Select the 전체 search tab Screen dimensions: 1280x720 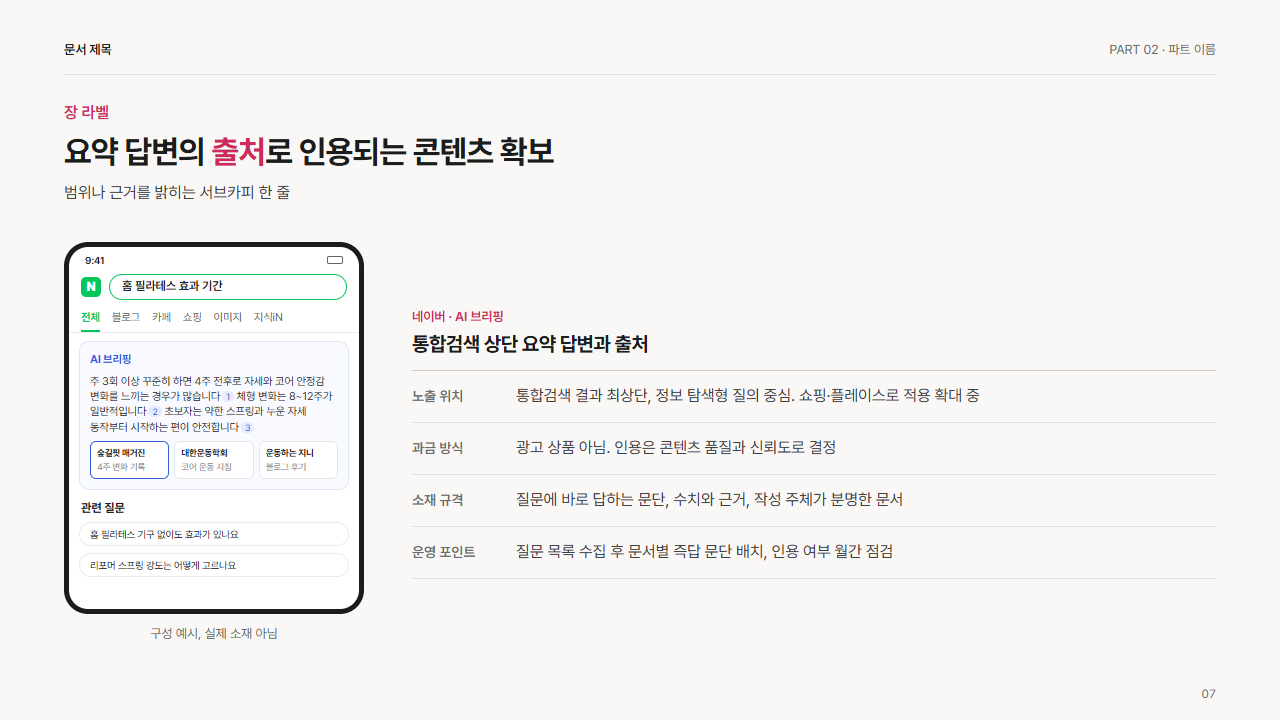tap(91, 317)
